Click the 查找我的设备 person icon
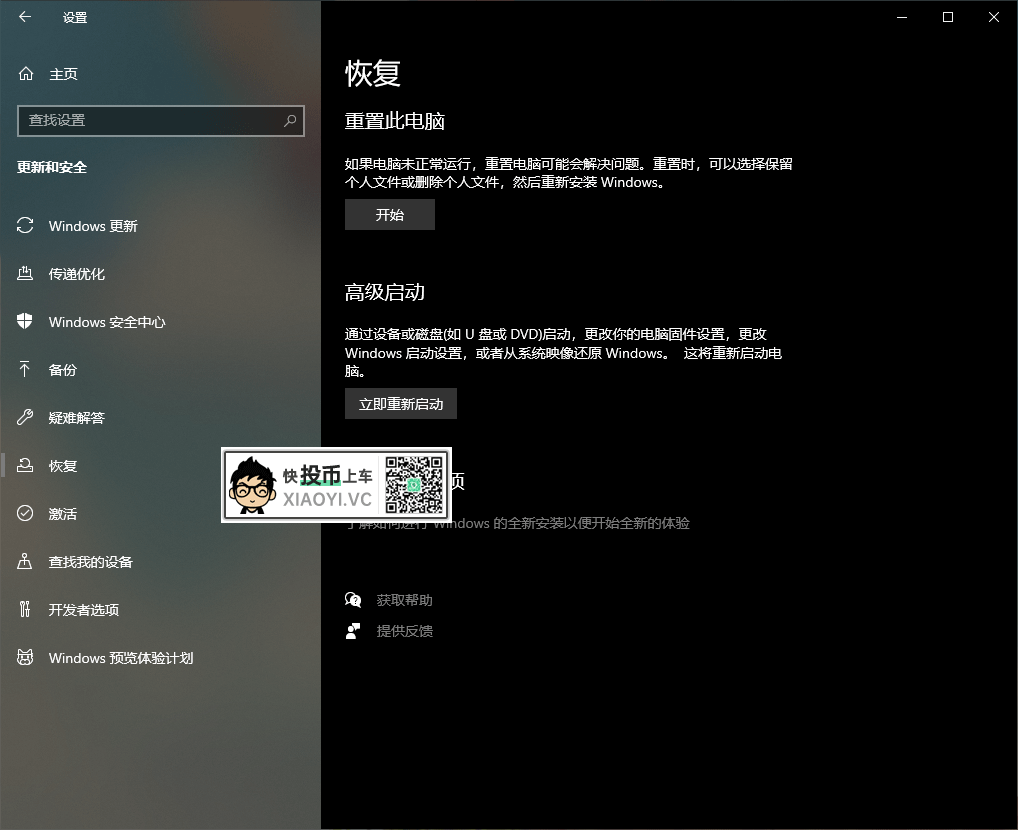Screen dimensions: 1018x830 click(25, 561)
